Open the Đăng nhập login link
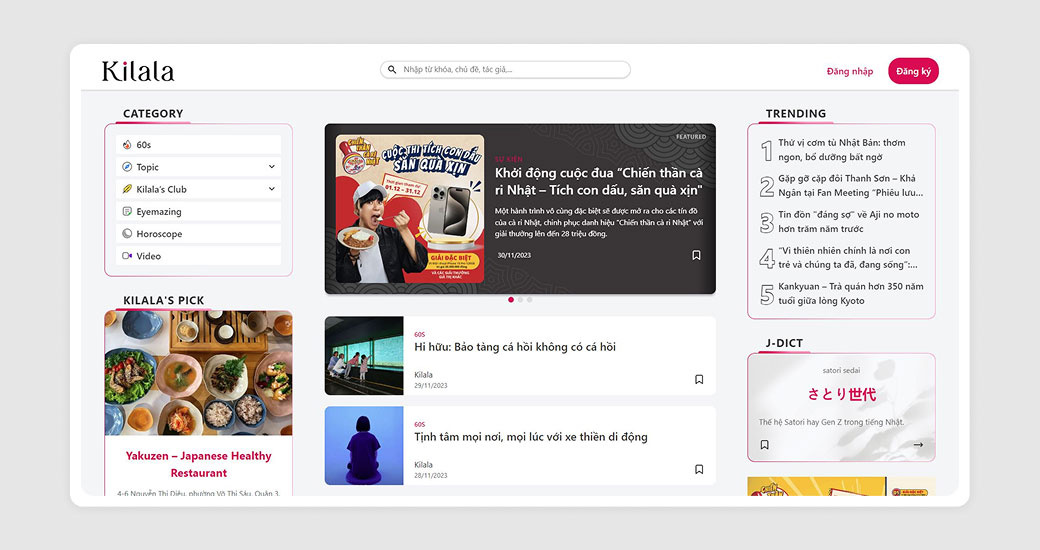 point(850,71)
